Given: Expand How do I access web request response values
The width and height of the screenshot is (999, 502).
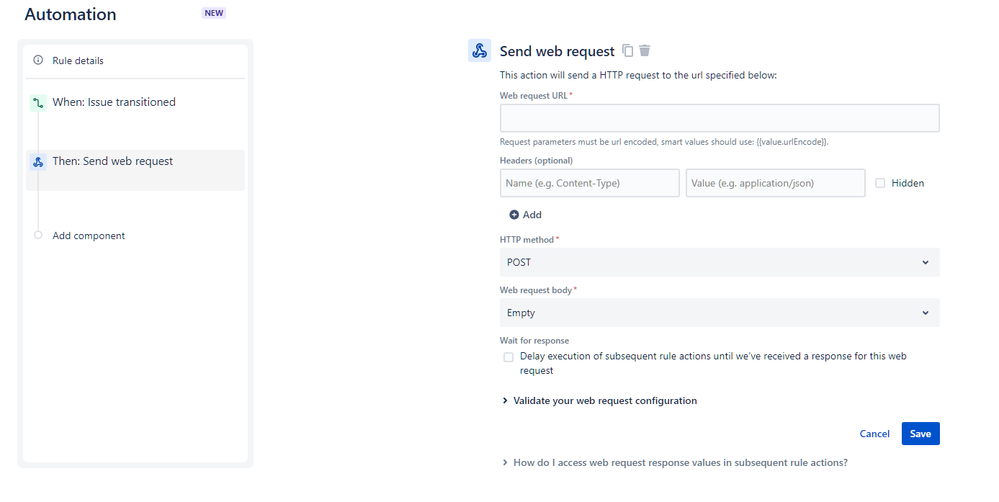Looking at the screenshot, I should pos(680,463).
